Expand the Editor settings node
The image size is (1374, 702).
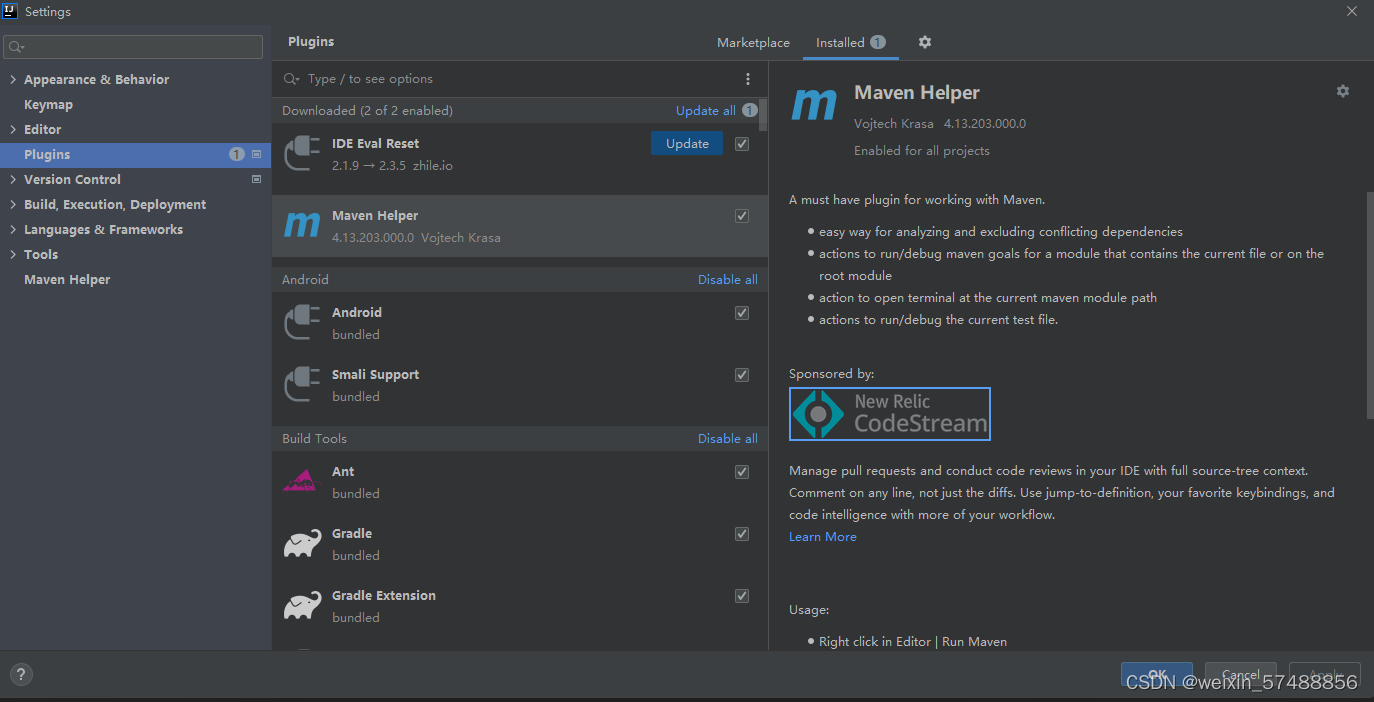13,129
